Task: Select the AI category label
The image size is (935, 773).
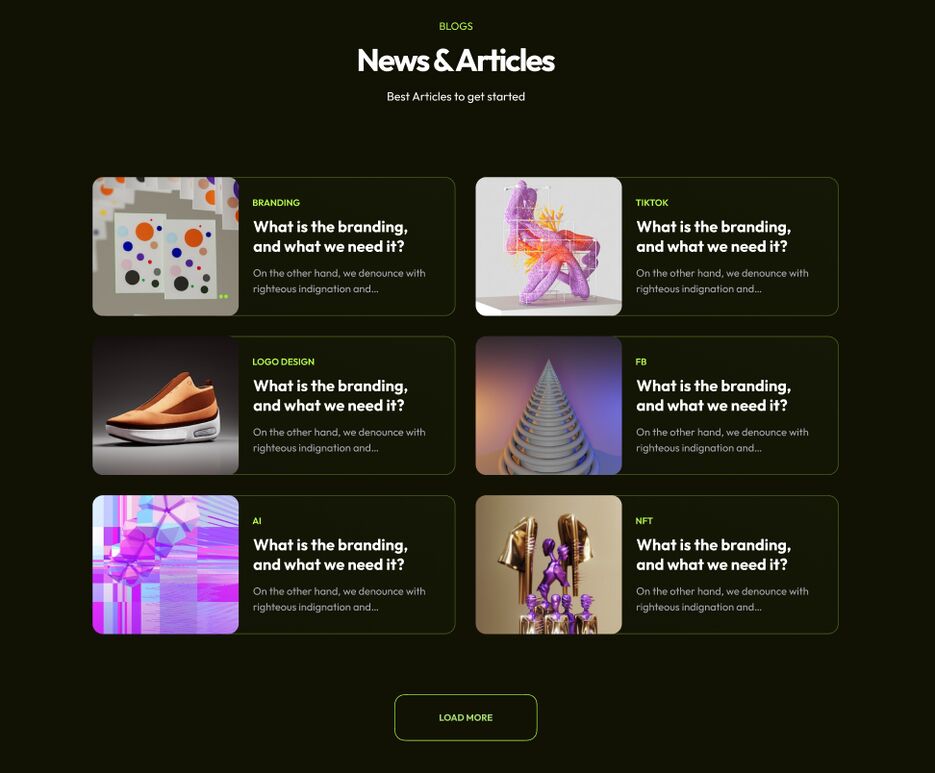Action: click(257, 521)
